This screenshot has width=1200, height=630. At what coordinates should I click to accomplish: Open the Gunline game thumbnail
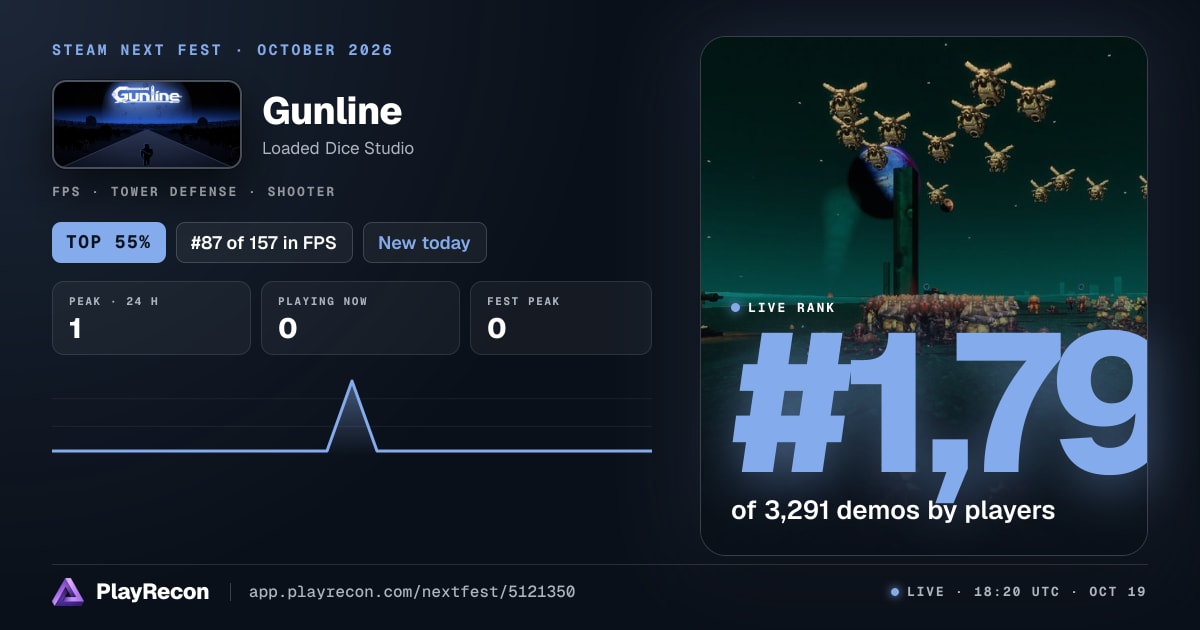coord(147,124)
